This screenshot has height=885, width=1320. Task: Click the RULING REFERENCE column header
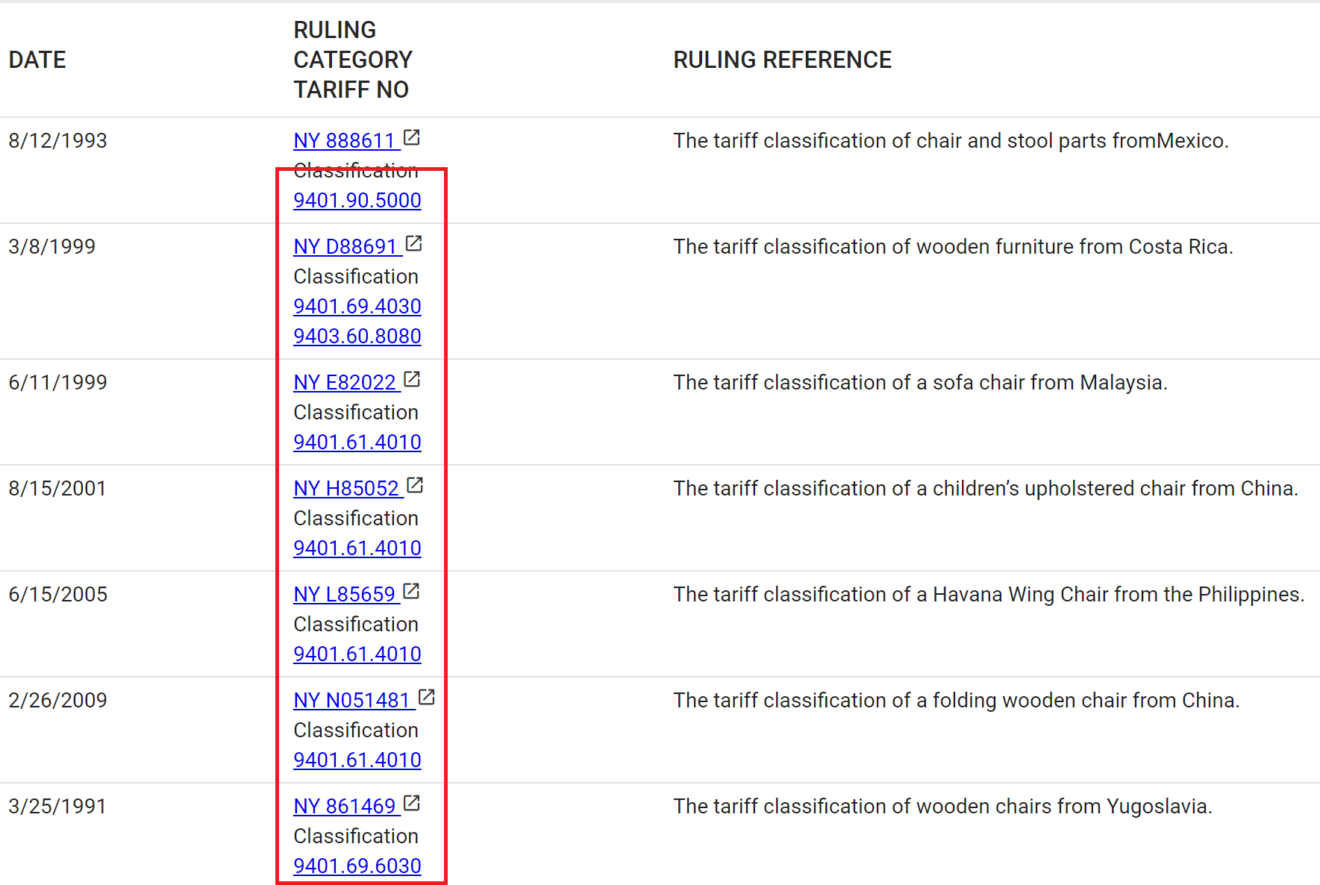point(782,59)
